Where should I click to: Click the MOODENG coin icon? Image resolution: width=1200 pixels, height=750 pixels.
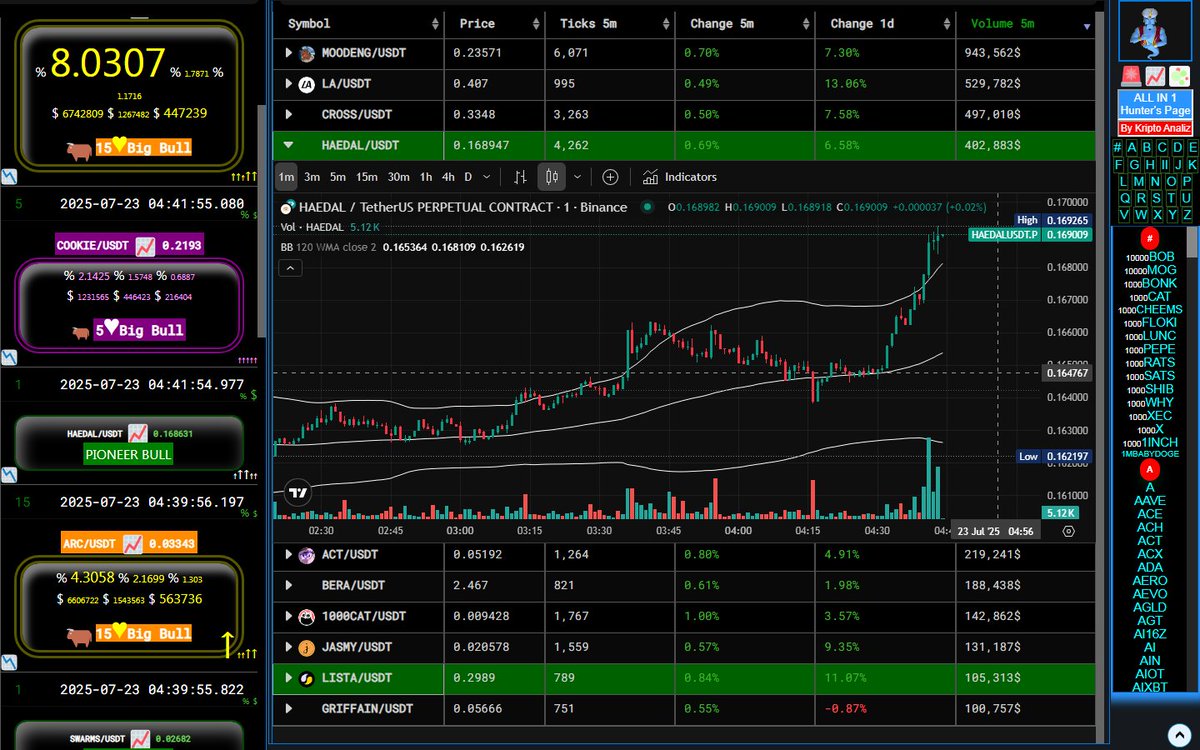coord(307,52)
